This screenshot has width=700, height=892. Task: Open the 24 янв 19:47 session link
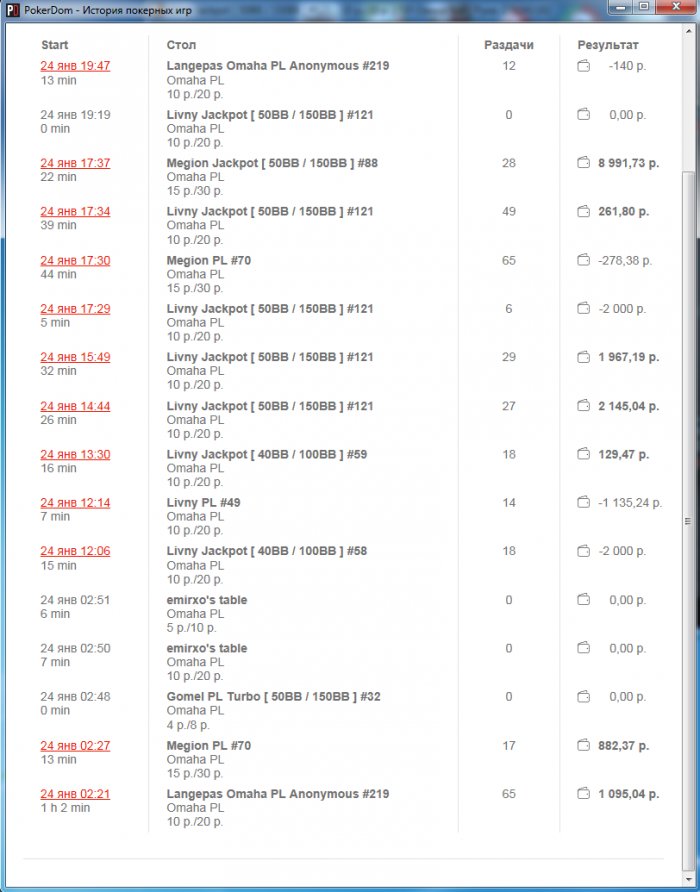pyautogui.click(x=75, y=66)
